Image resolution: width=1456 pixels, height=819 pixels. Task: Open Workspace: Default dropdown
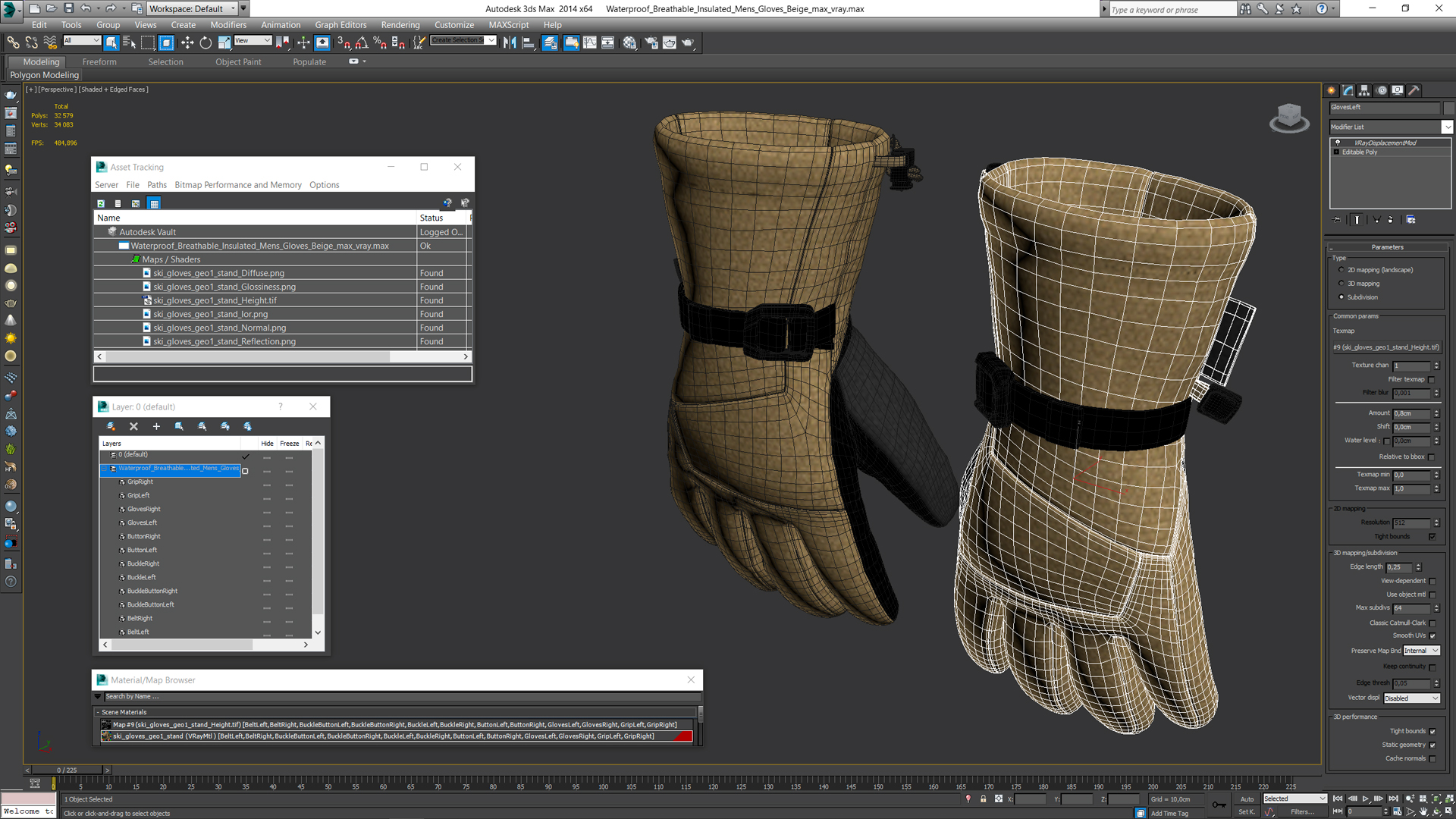[193, 9]
